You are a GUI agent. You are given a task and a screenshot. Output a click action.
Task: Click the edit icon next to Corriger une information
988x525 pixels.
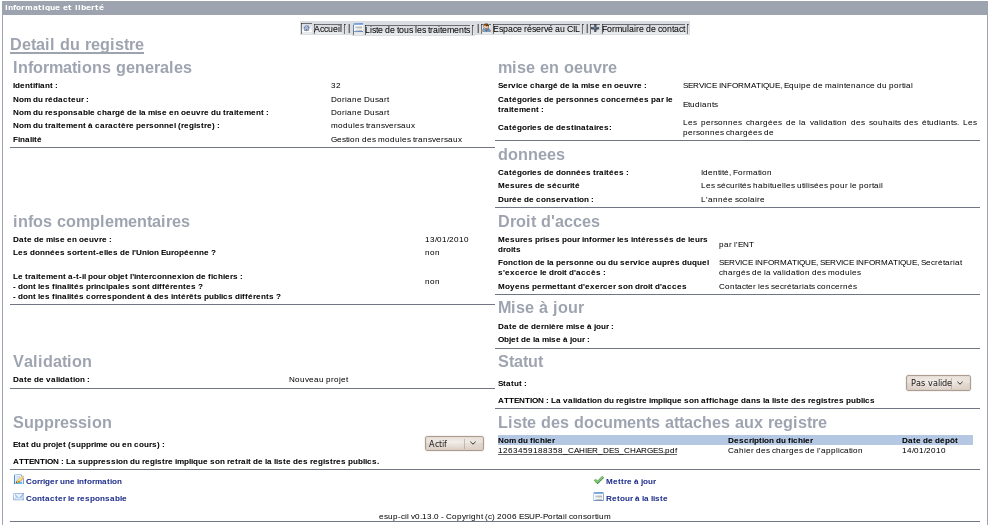[x=19, y=480]
